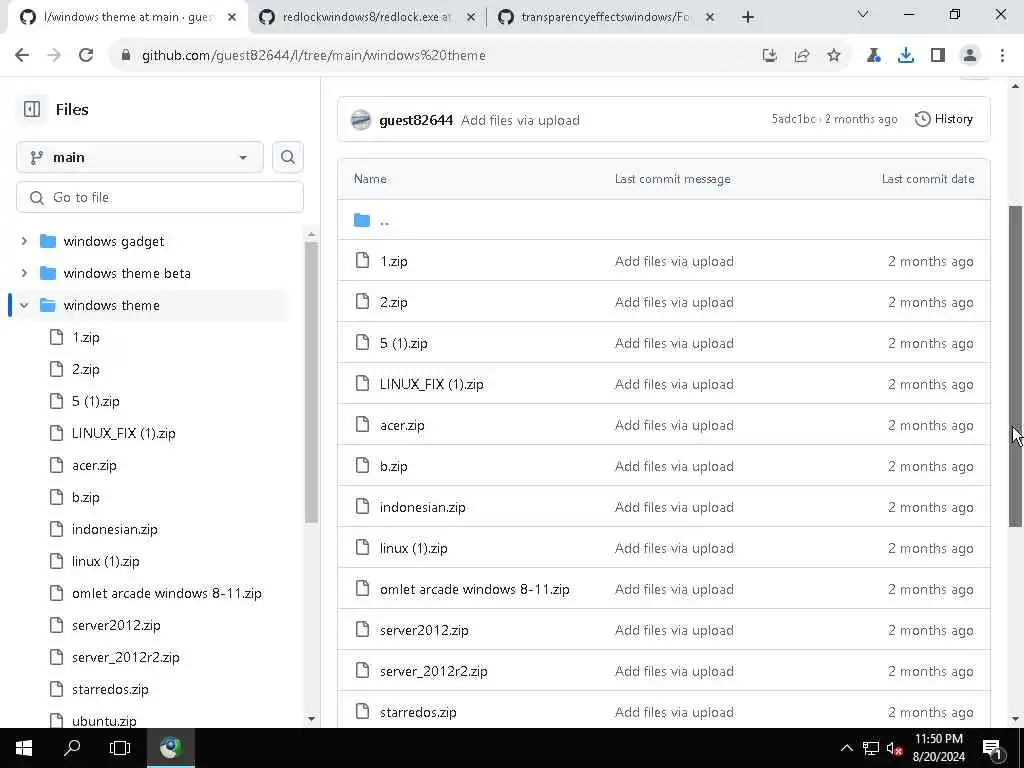The height and width of the screenshot is (768, 1024).
Task: Open Chrome three-dot menu
Action: click(x=1002, y=56)
